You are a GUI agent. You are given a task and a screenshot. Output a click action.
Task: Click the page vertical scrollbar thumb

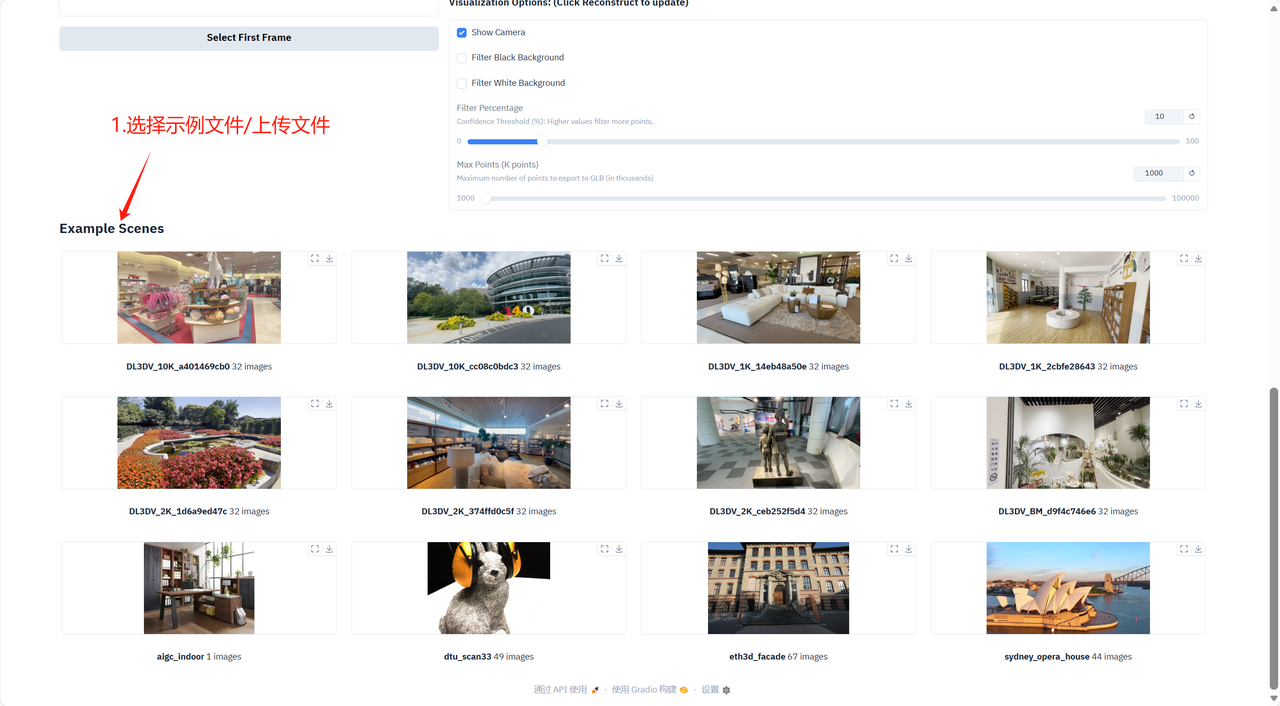[1273, 537]
